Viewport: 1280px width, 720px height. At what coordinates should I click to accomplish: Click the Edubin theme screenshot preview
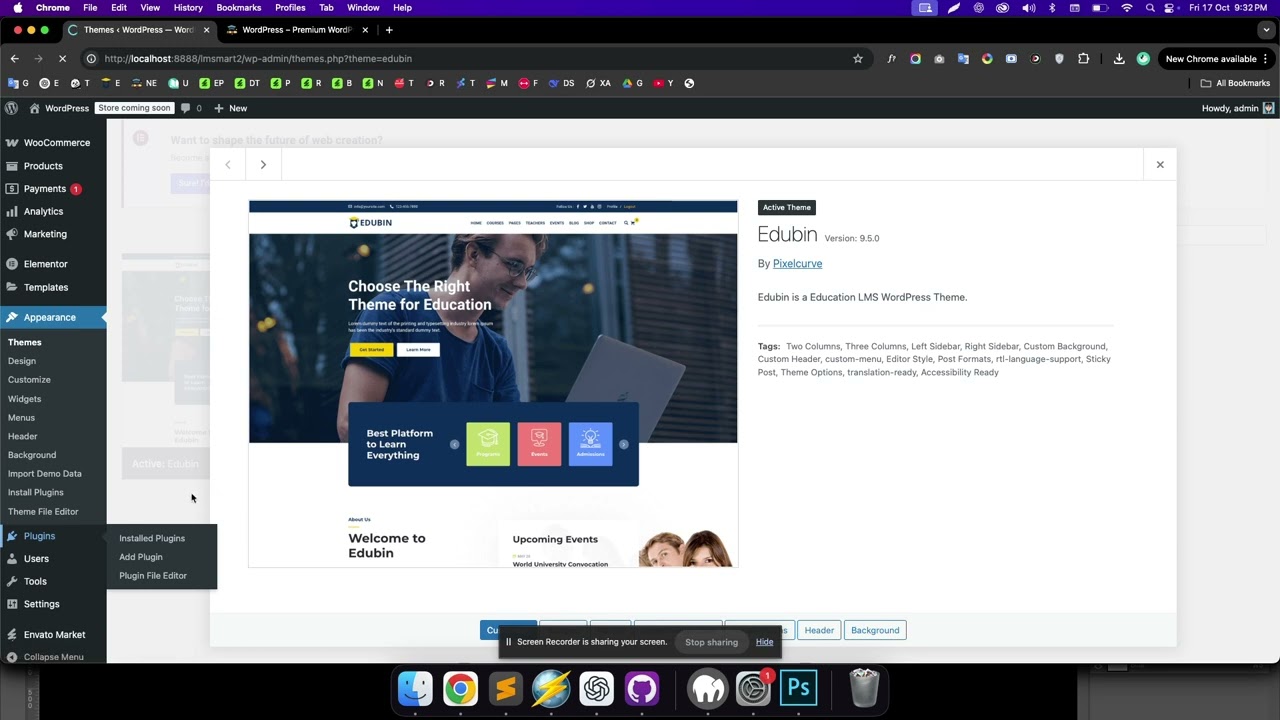coord(493,384)
